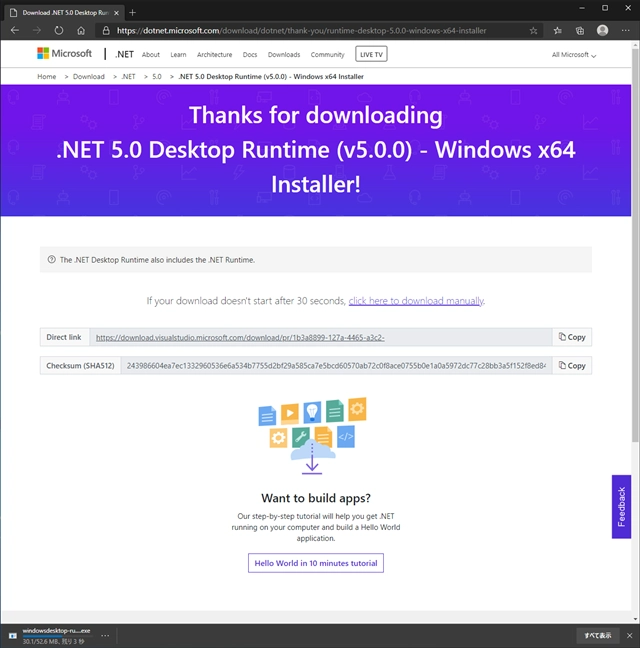
Task: Click here to download manually link
Action: tap(416, 300)
